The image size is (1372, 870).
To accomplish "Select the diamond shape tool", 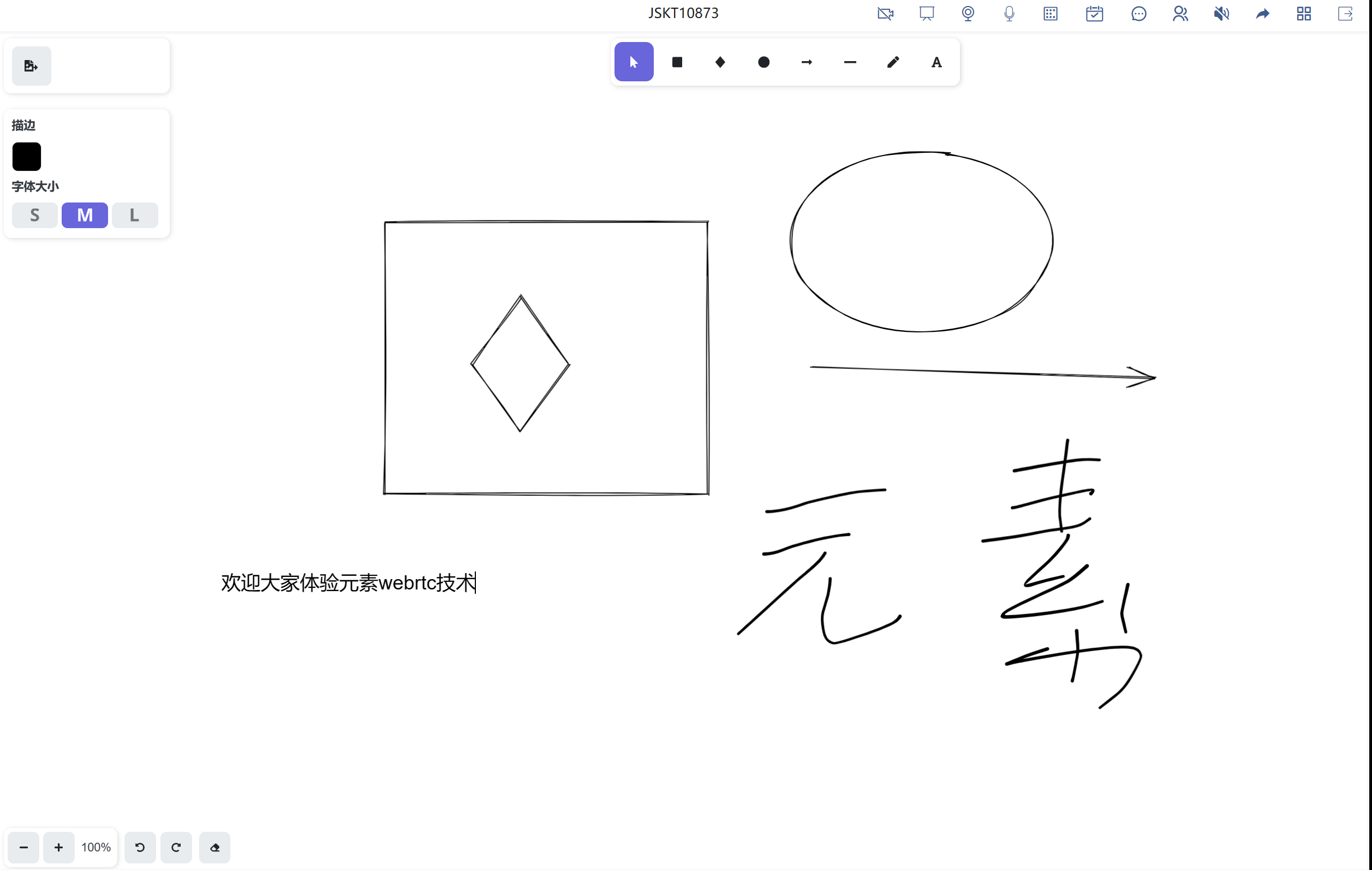I will pos(720,62).
